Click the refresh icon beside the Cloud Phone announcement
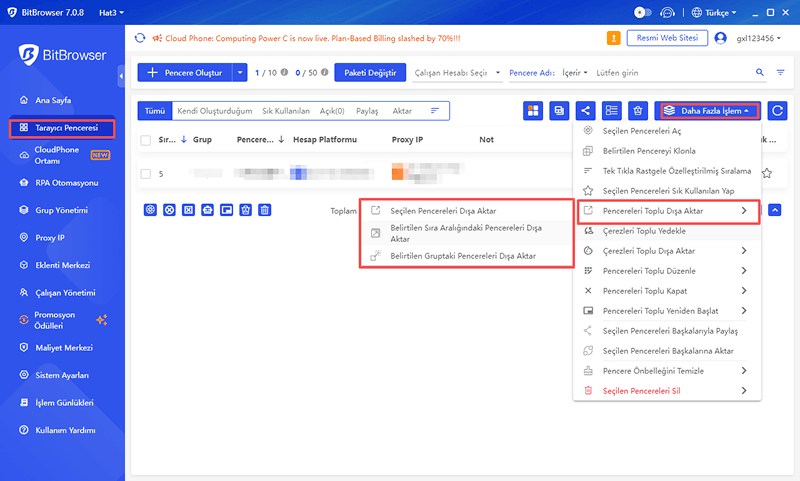 coord(141,38)
